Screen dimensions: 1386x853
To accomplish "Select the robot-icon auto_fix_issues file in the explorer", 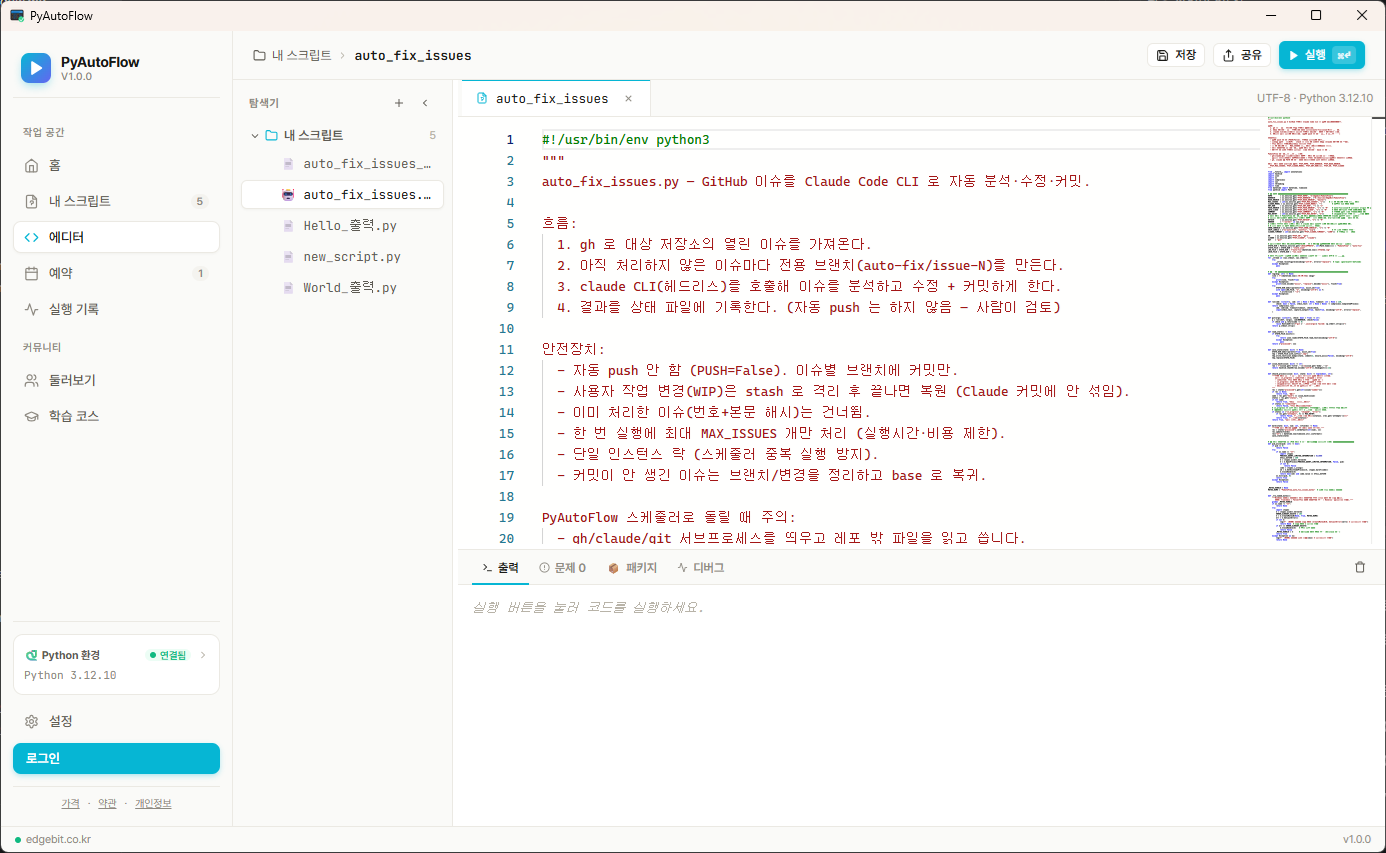I will tap(342, 195).
